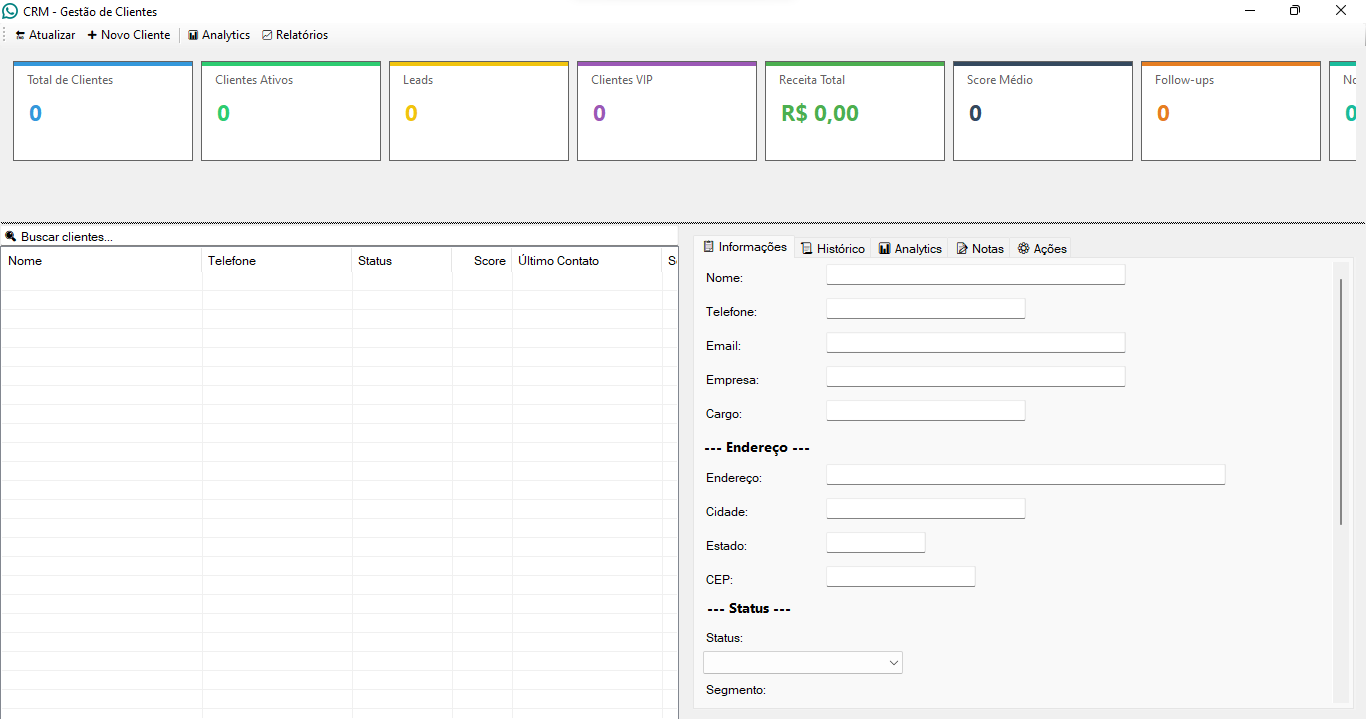Click the details panel vertical scrollbar

coord(1340,400)
